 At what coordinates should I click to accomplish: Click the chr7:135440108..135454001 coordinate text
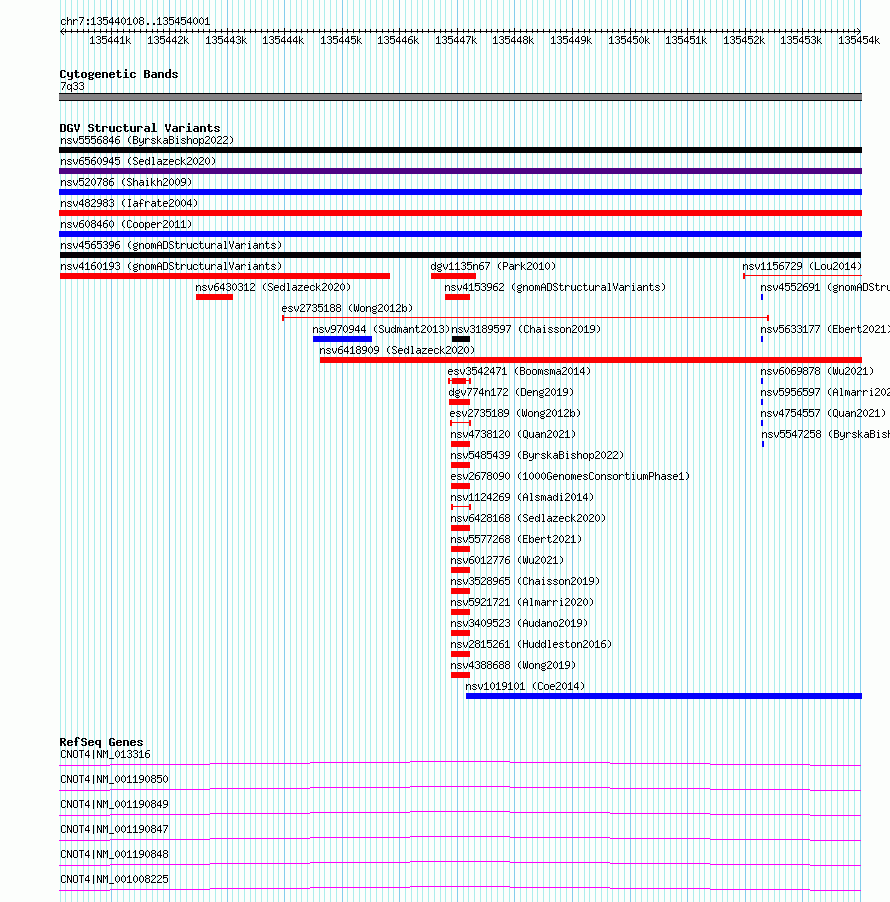[135, 21]
